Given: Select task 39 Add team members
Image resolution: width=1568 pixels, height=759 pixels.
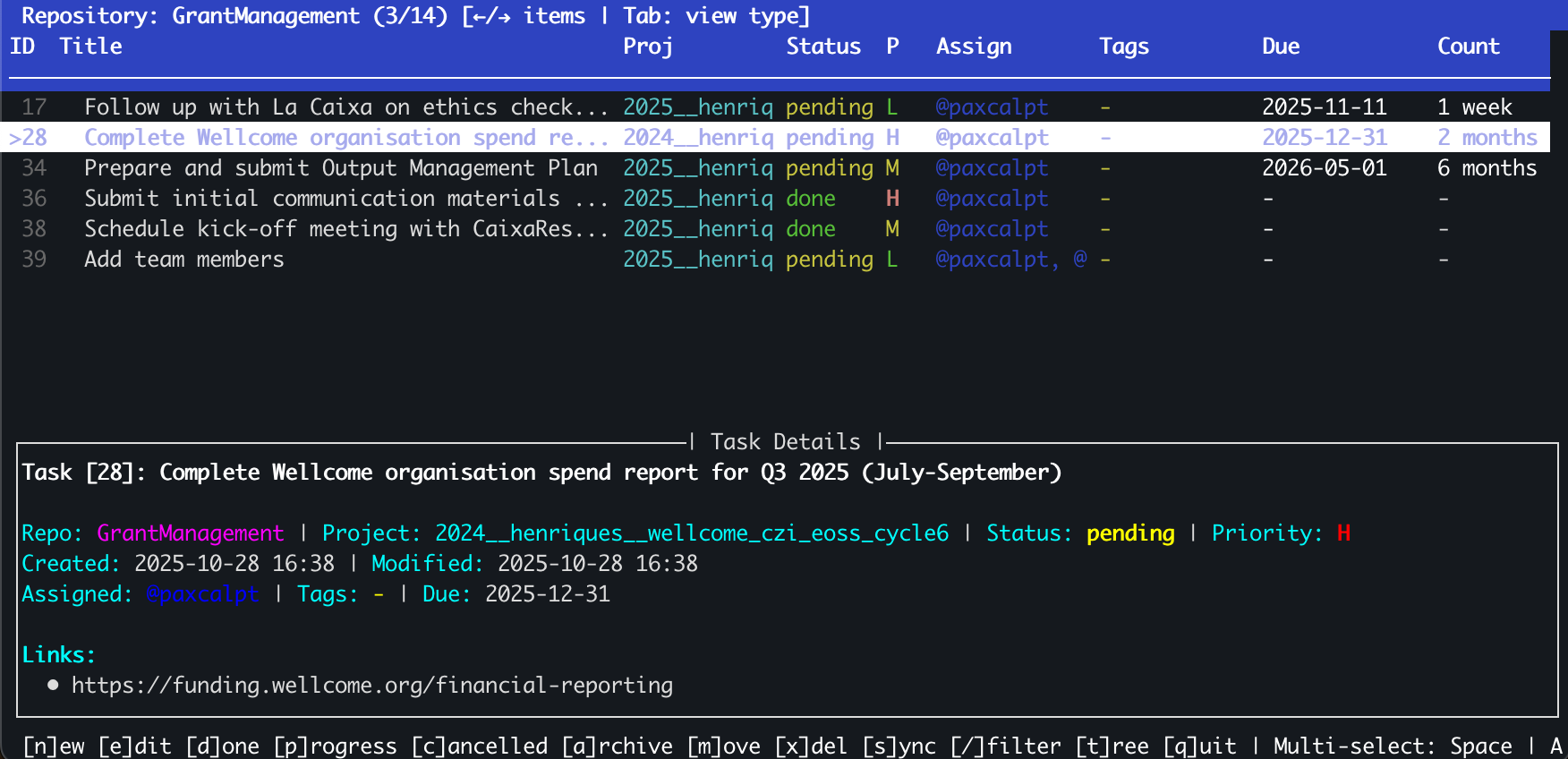Looking at the screenshot, I should click(x=184, y=260).
